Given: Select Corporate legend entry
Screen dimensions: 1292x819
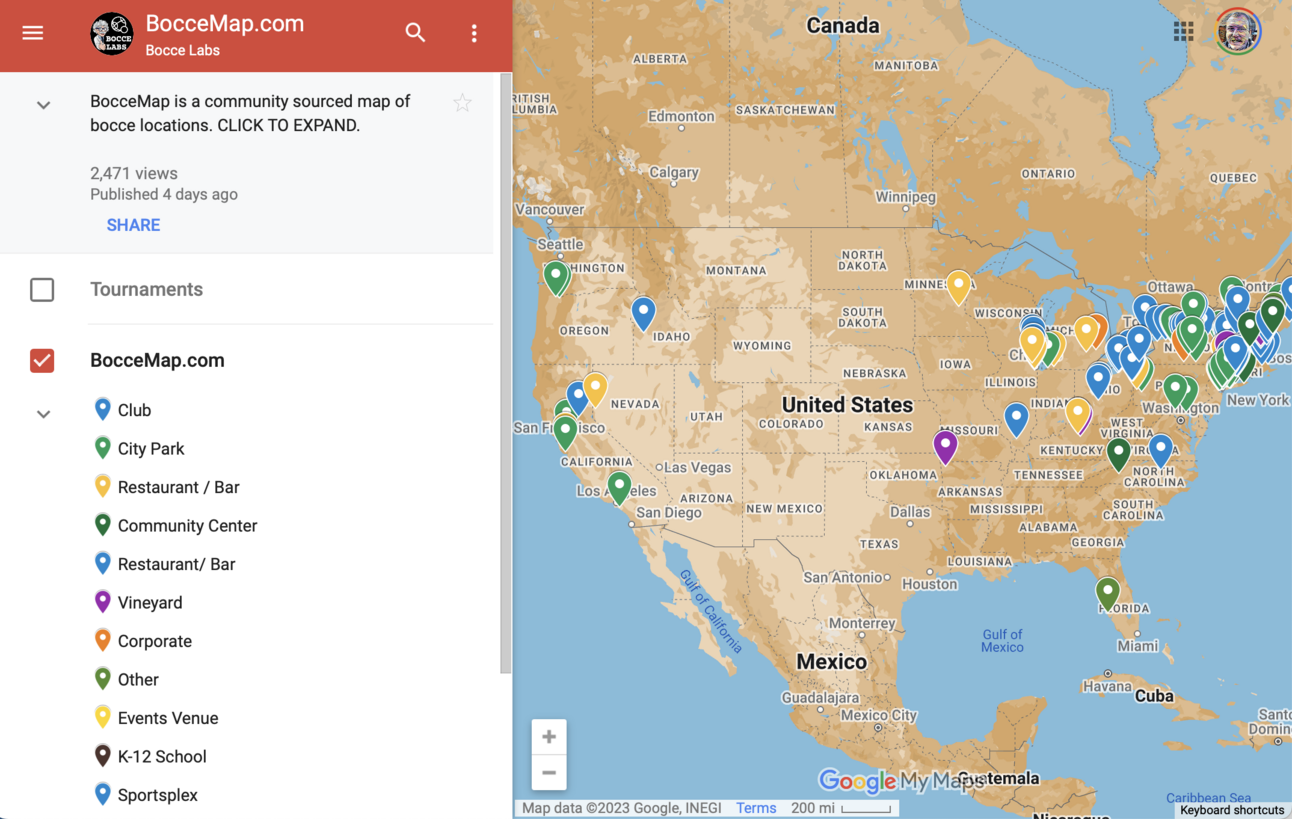Looking at the screenshot, I should pyautogui.click(x=154, y=641).
